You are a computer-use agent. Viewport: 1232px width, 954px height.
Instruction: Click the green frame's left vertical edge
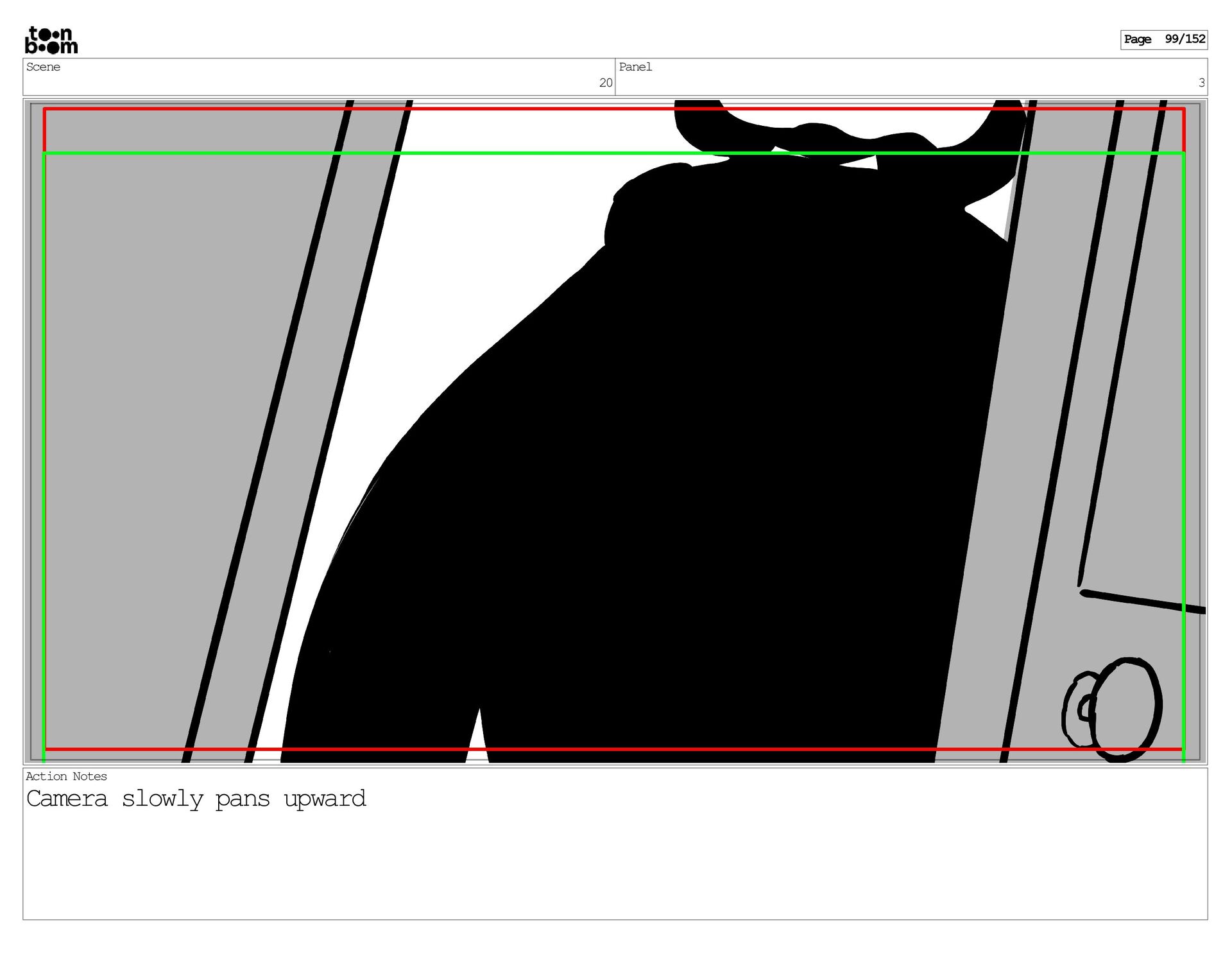44,449
